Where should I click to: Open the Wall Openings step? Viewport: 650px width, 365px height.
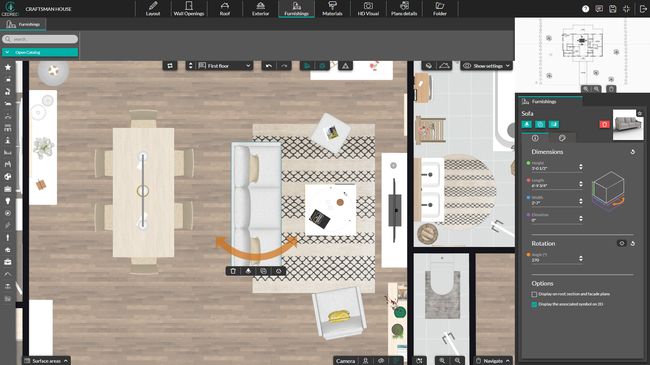(189, 9)
